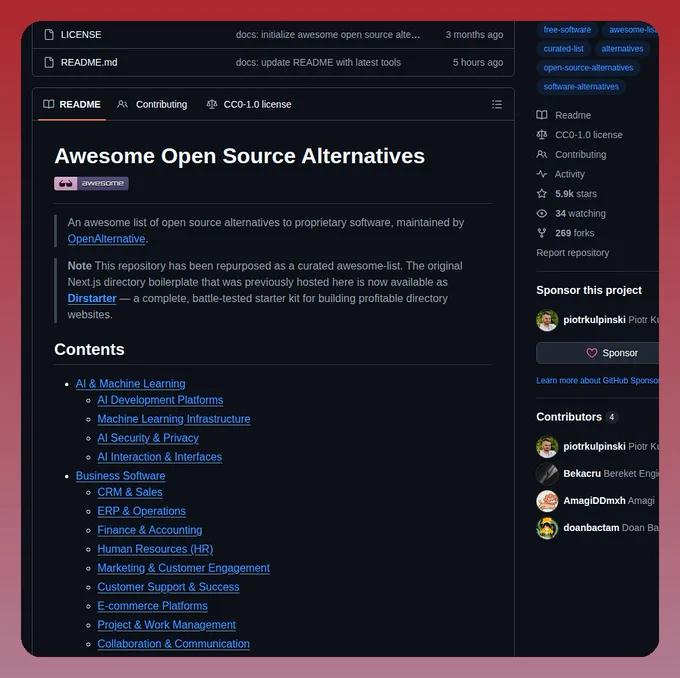Click the curated-list topic tag
Viewport: 680px width, 678px height.
[563, 49]
